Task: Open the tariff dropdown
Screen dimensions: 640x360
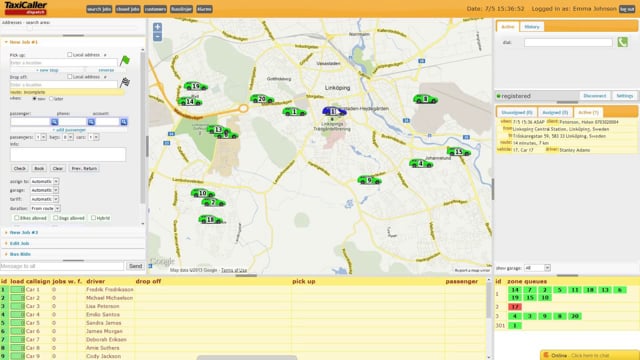Action: point(44,199)
